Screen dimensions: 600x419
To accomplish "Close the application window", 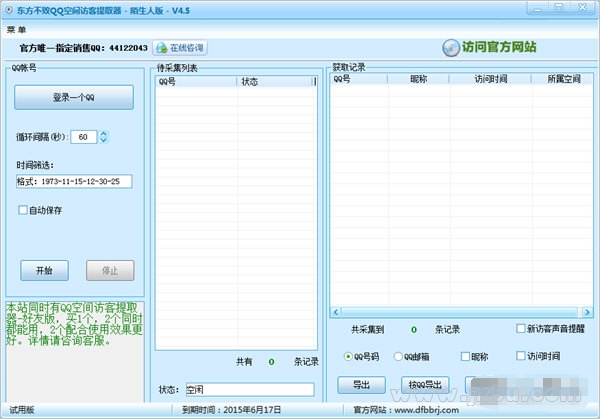I will point(582,8).
